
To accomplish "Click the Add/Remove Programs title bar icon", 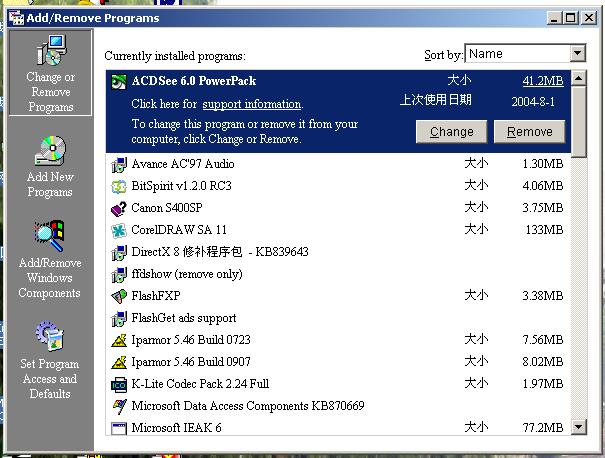I will pos(16,18).
